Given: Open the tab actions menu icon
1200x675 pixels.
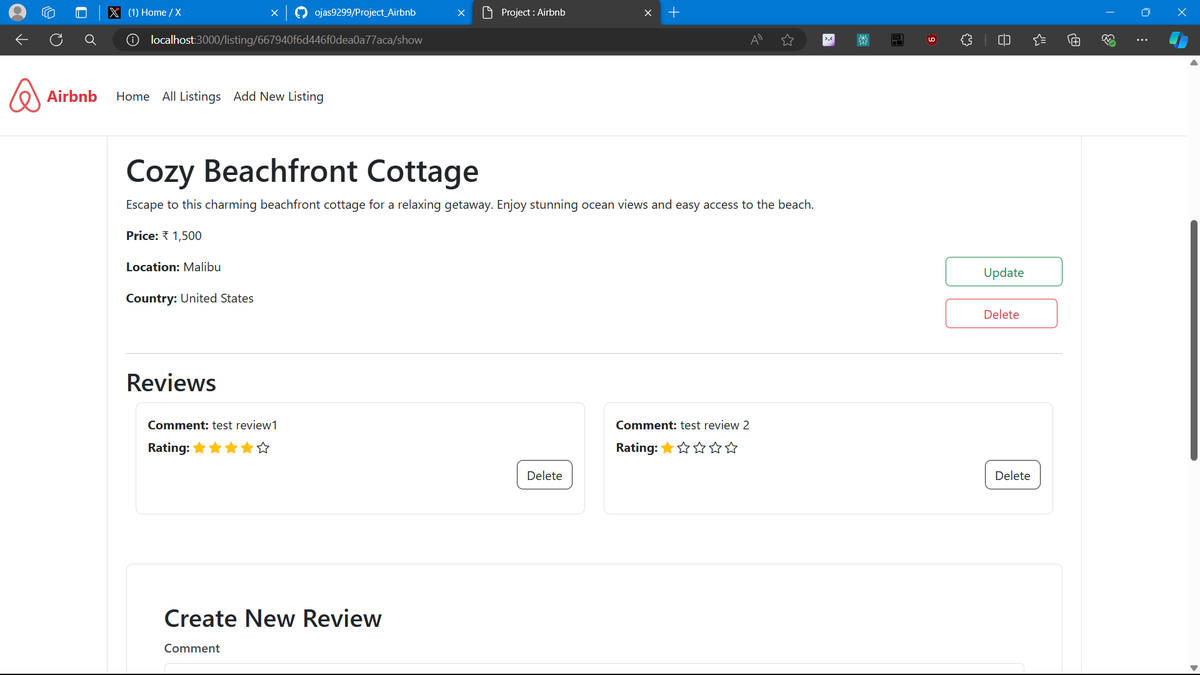Looking at the screenshot, I should [x=82, y=12].
